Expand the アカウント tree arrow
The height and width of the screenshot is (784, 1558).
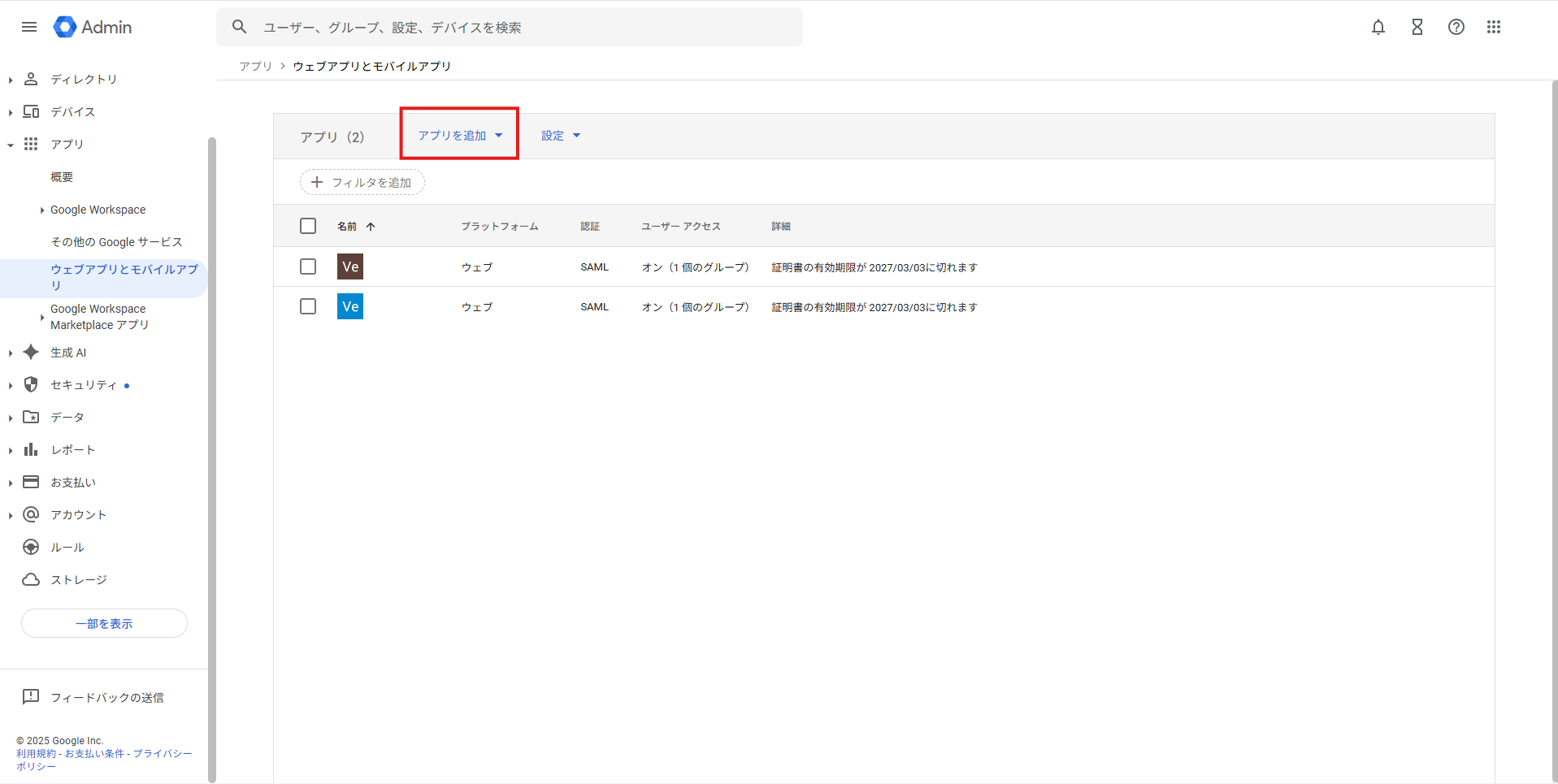click(x=11, y=515)
